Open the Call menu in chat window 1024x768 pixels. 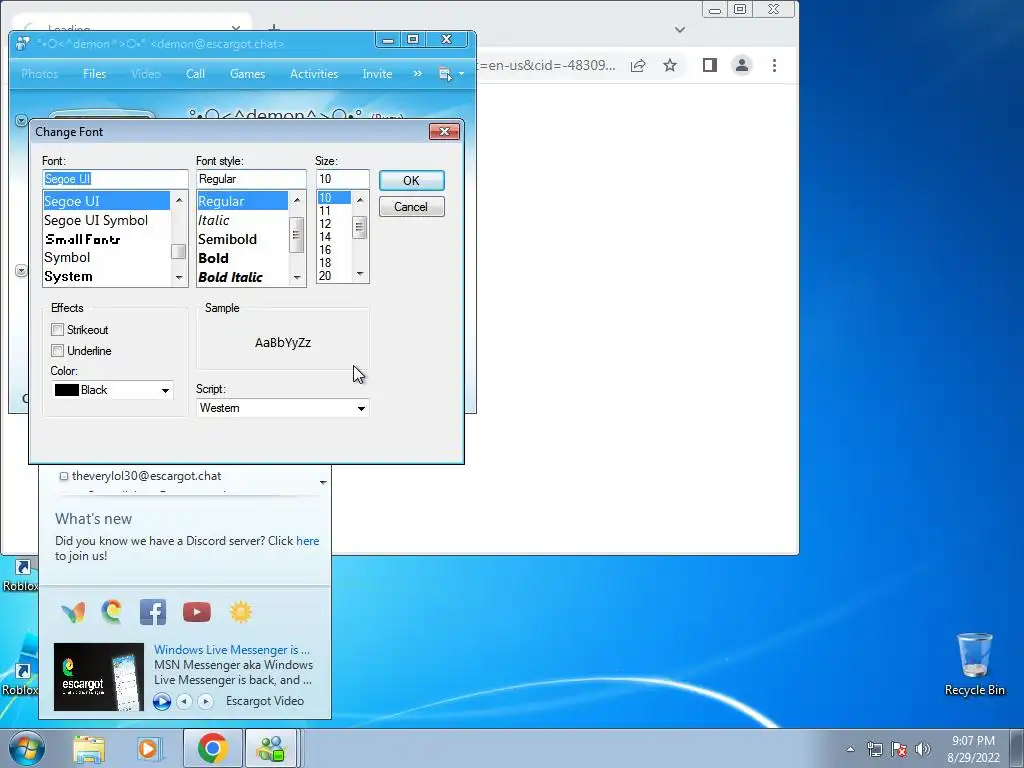pyautogui.click(x=195, y=74)
